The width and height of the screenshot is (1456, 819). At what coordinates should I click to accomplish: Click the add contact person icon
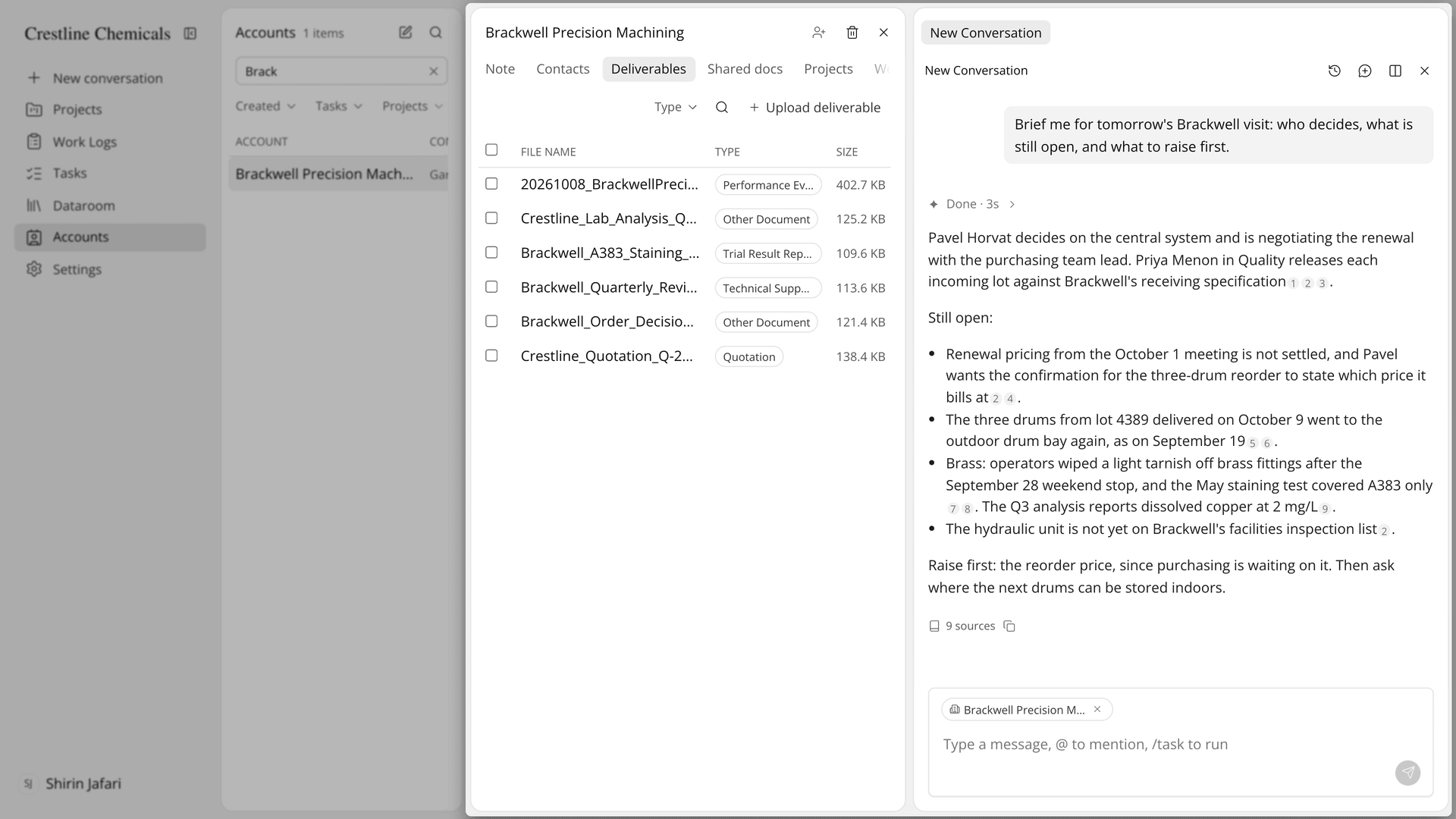[818, 32]
